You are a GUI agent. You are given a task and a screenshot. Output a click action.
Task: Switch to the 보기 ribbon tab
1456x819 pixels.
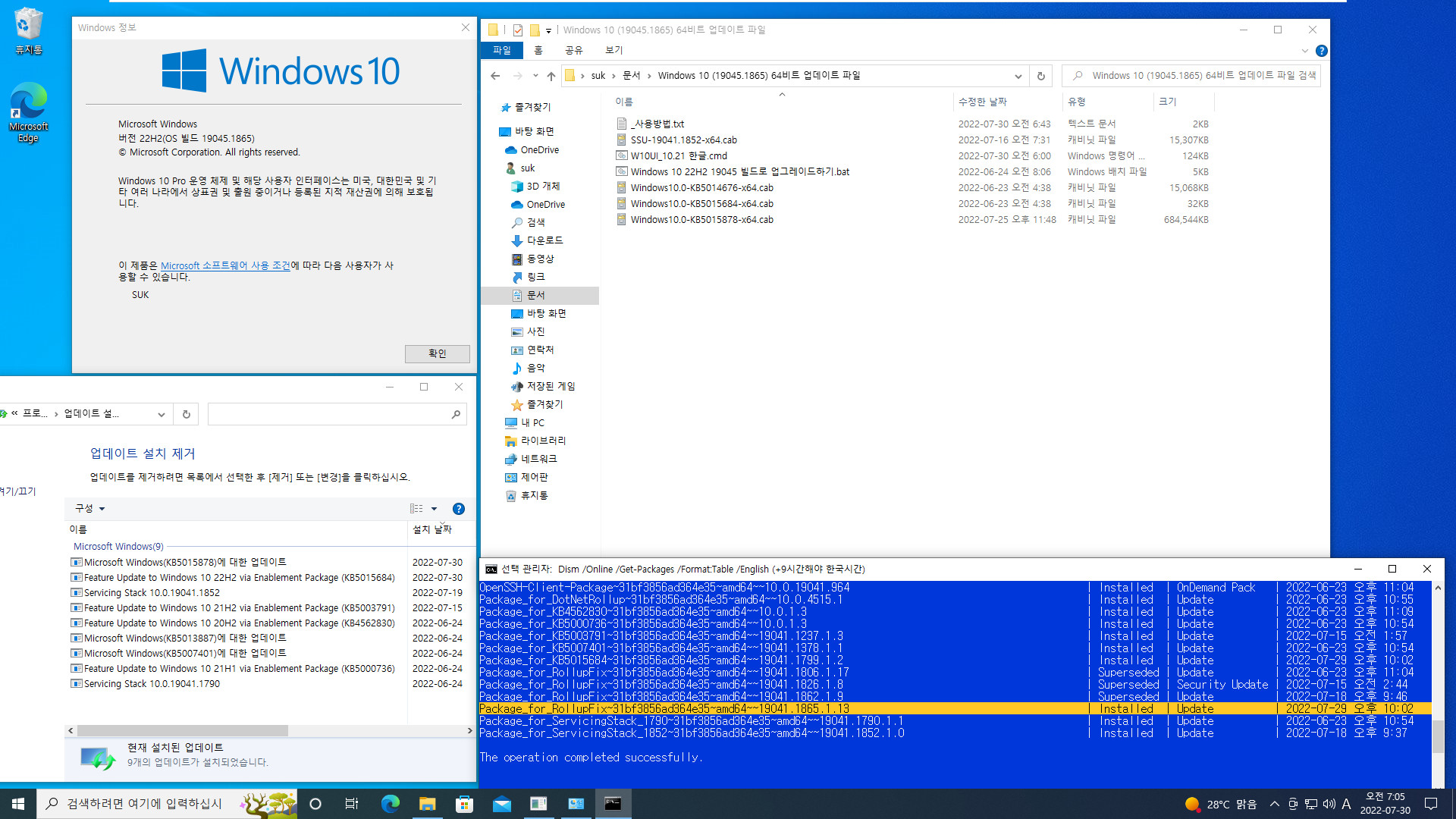pos(614,50)
